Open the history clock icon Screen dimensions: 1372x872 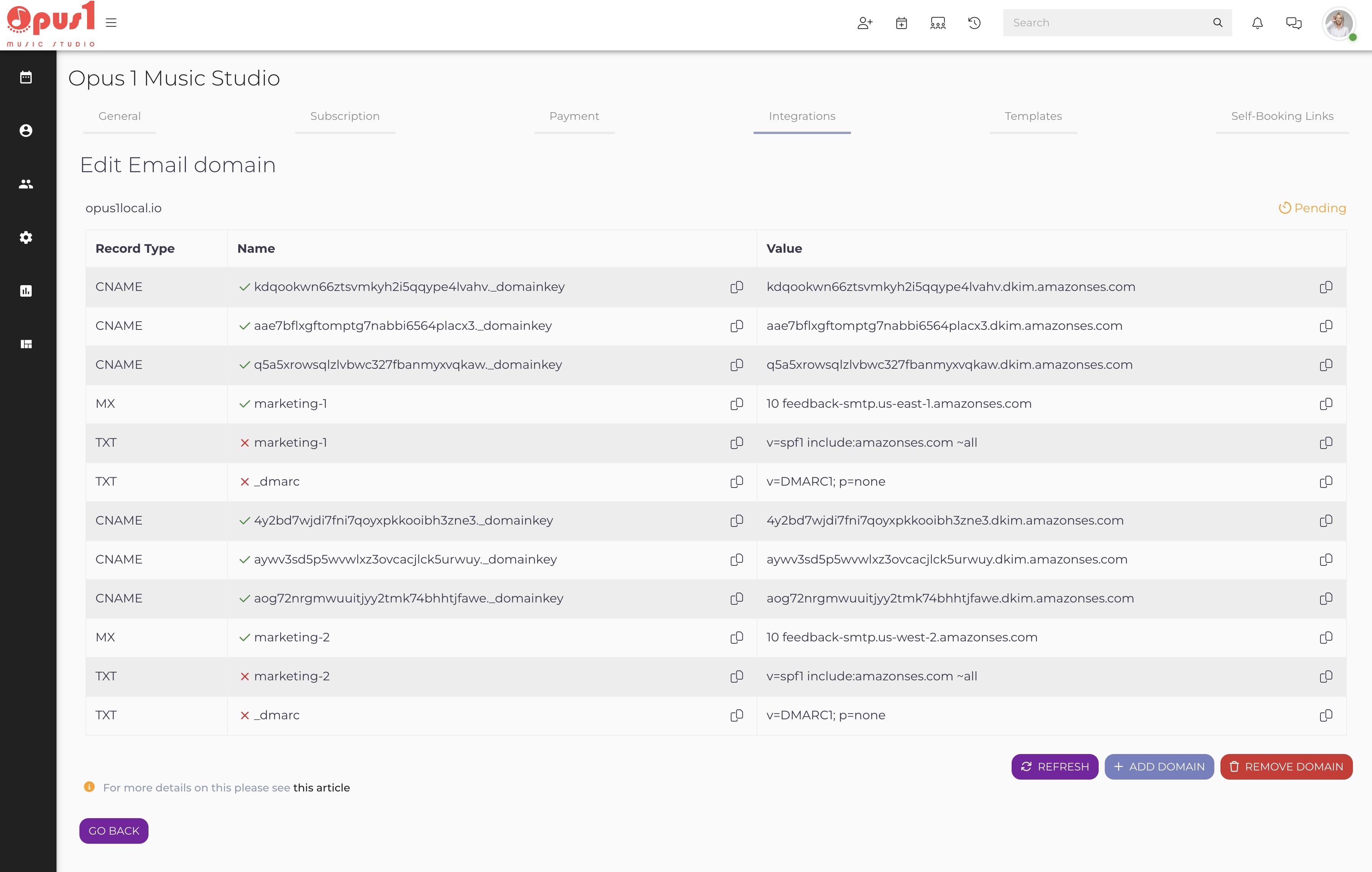point(974,23)
